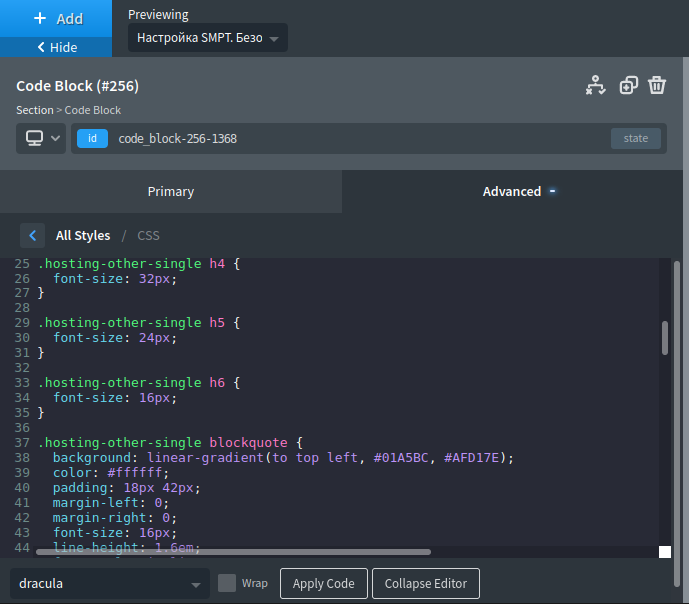Toggle the Wrap checkbox
Screen dimensions: 689x604
point(227,583)
